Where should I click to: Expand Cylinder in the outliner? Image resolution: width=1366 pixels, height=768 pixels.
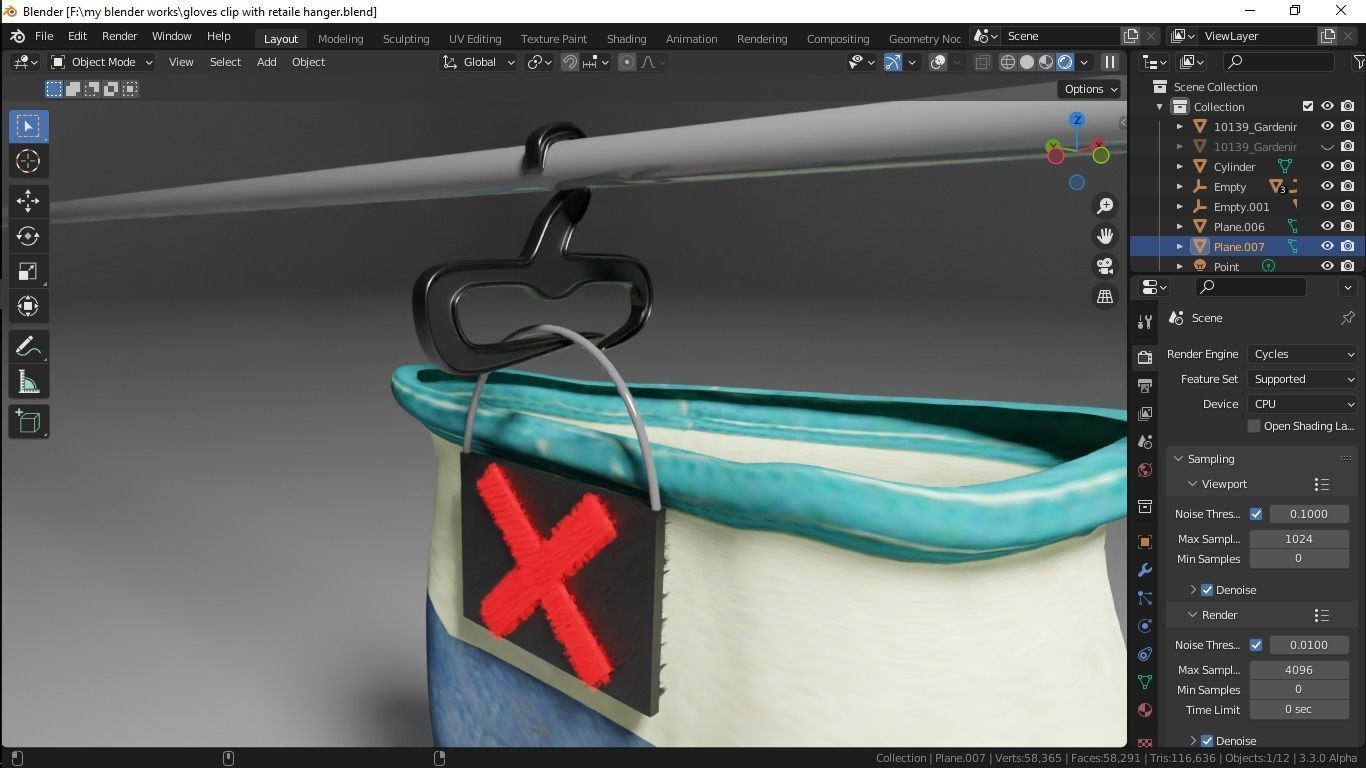(x=1180, y=167)
